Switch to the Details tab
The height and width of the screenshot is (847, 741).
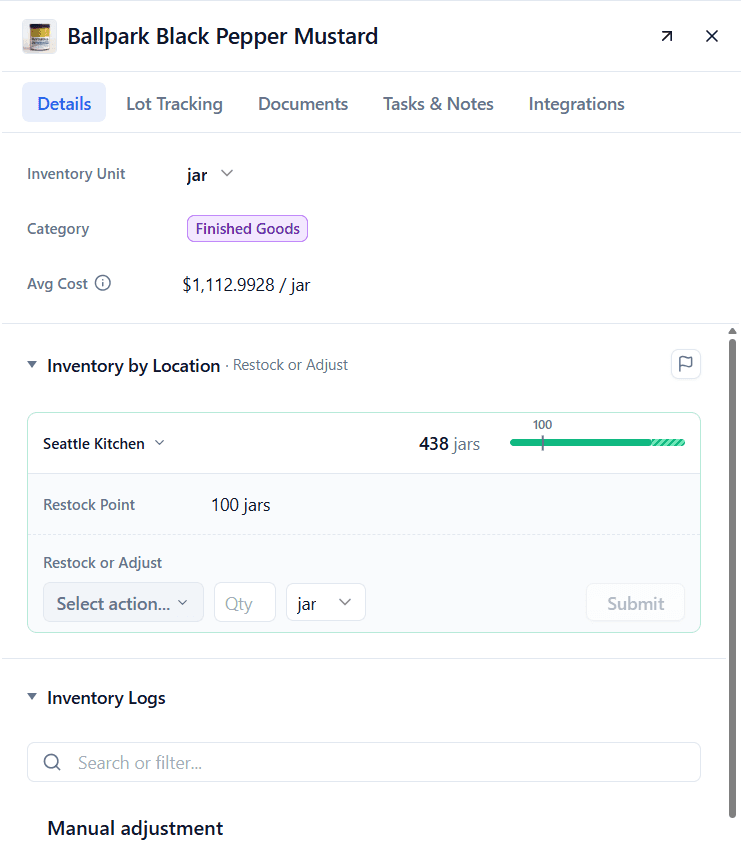pyautogui.click(x=64, y=103)
